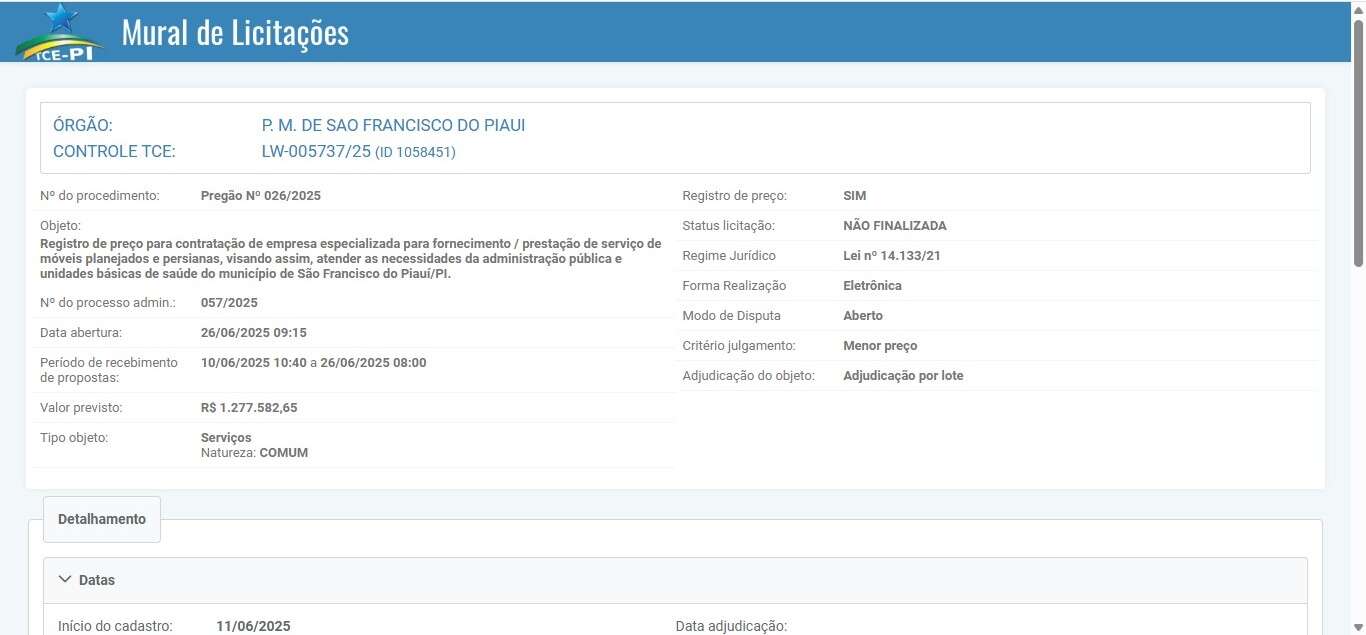Click the Objeto description paragraph
This screenshot has width=1366, height=635.
(350, 258)
